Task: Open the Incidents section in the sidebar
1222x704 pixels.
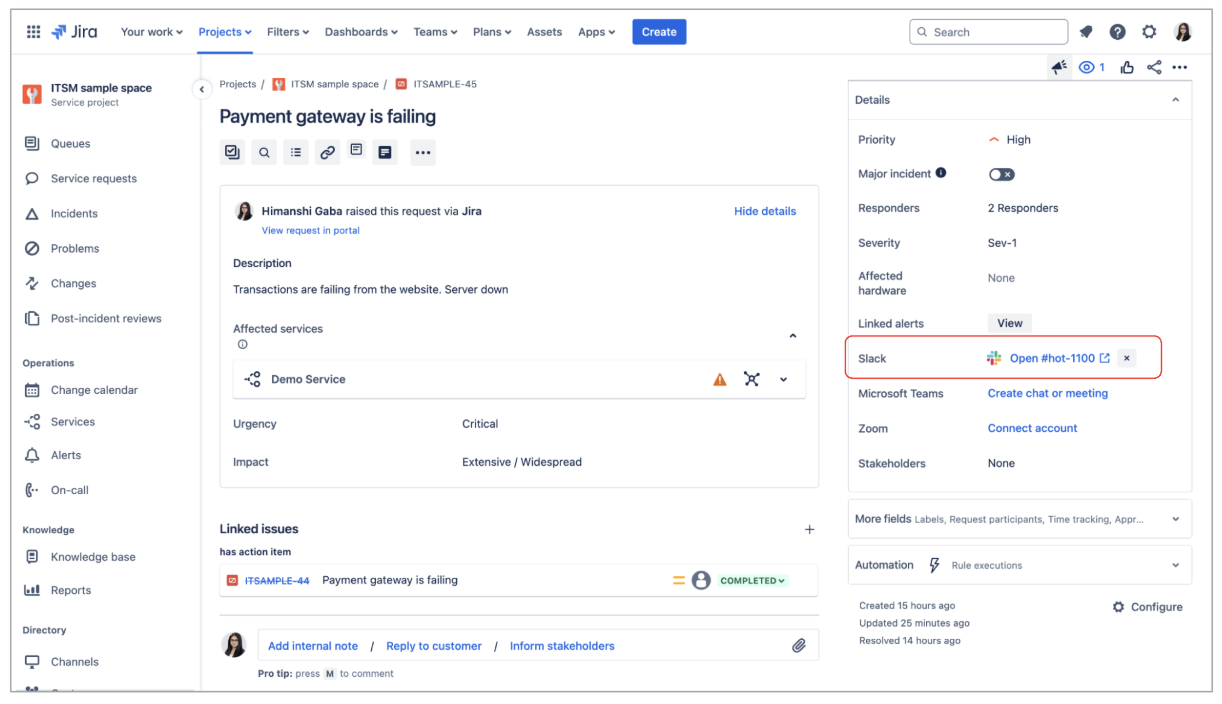Action: point(90,213)
